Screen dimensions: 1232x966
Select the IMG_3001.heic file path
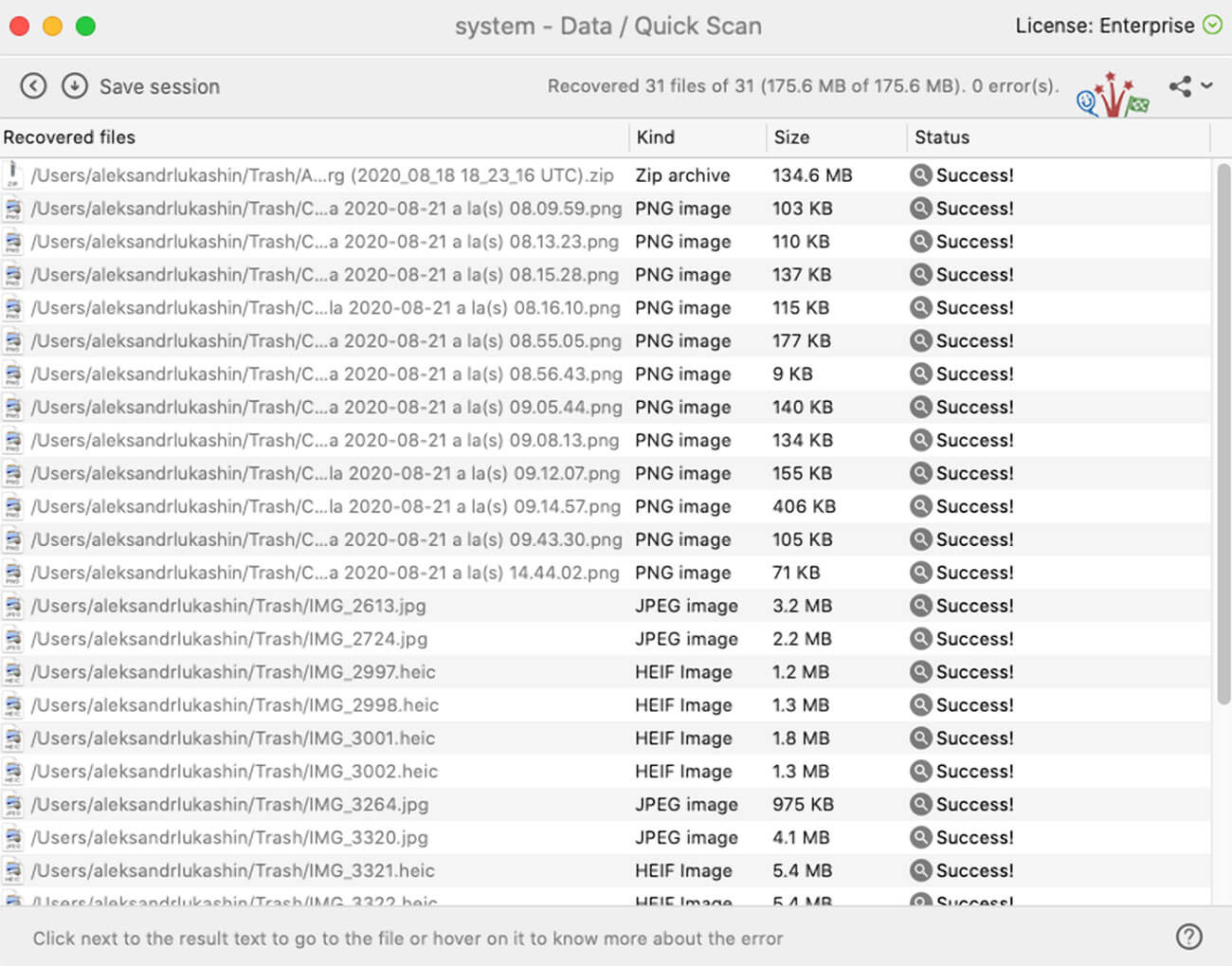(x=233, y=738)
